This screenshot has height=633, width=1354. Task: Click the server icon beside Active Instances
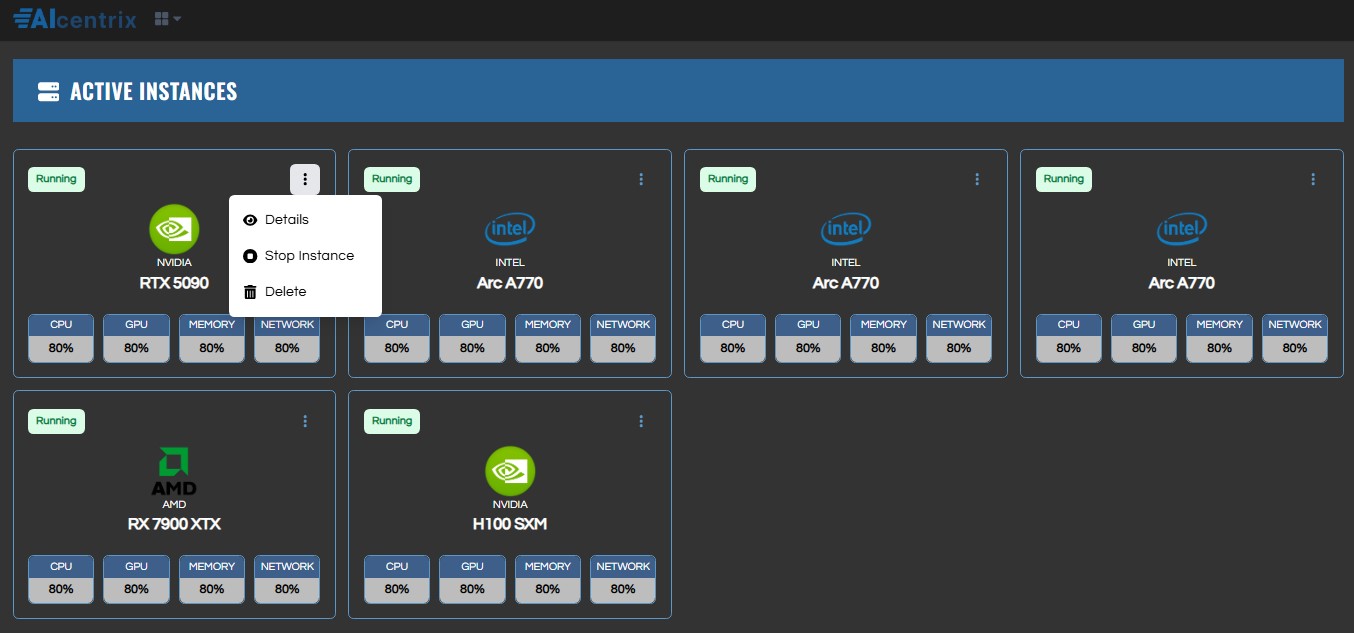pos(48,92)
